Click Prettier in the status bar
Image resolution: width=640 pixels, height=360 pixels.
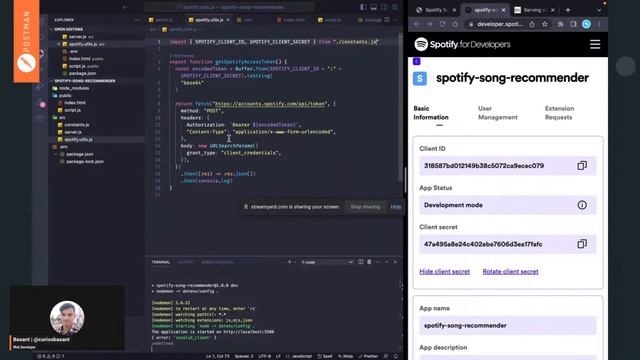point(369,356)
